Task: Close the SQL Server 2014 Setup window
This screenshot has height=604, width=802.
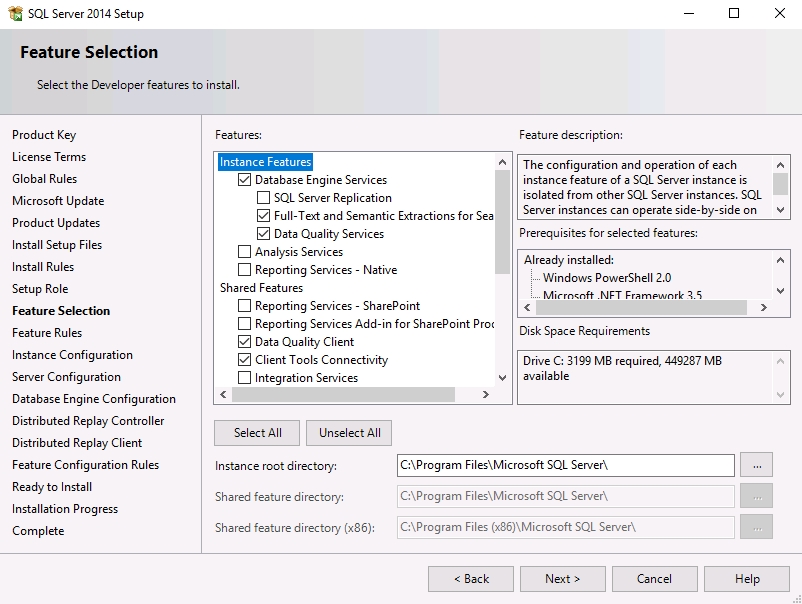Action: coord(779,13)
